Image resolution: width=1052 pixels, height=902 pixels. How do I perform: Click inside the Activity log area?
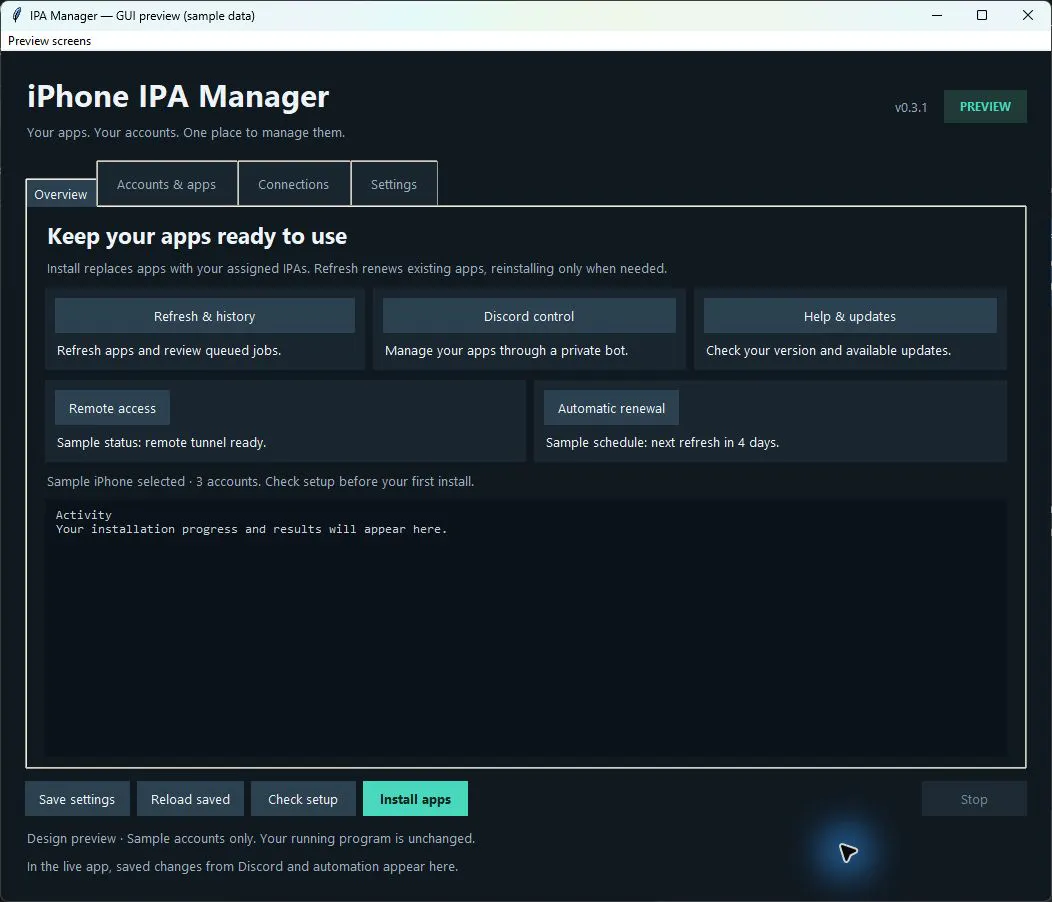tap(526, 628)
